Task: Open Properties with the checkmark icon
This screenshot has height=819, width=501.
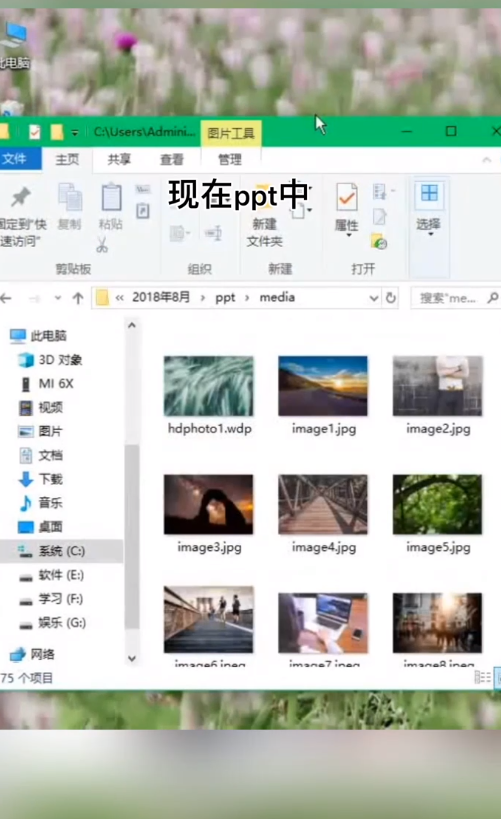Action: point(346,197)
